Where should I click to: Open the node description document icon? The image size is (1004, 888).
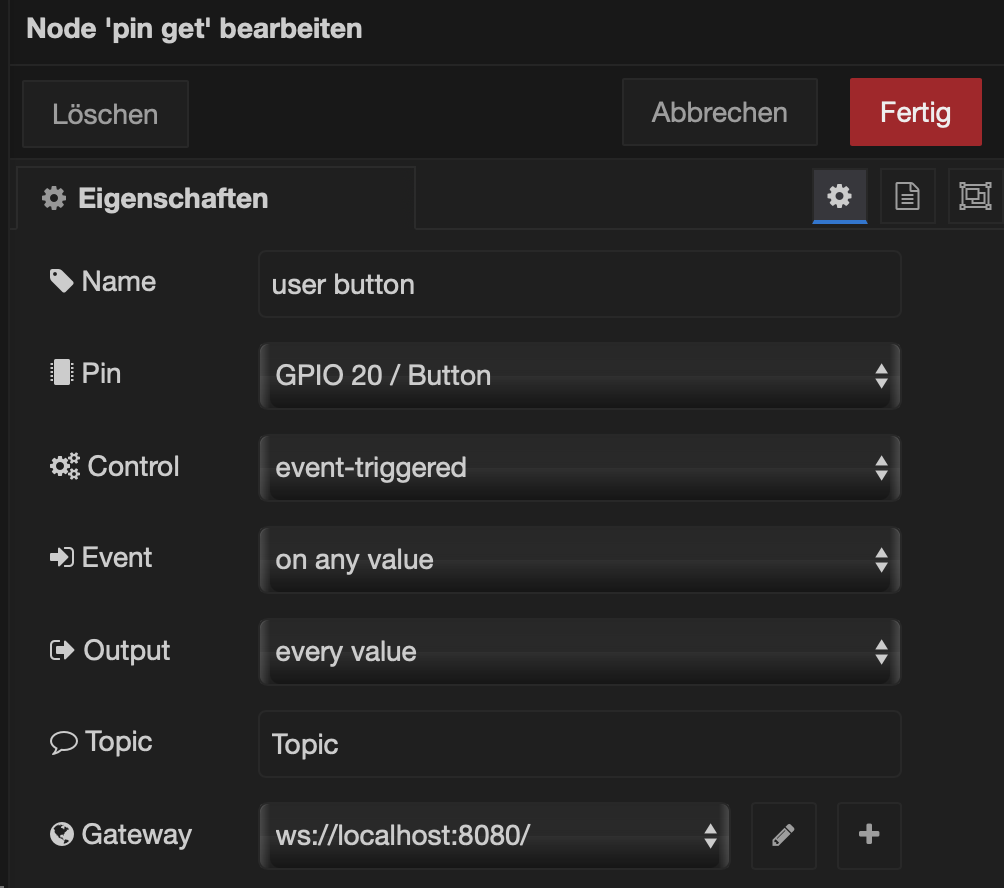tap(907, 196)
